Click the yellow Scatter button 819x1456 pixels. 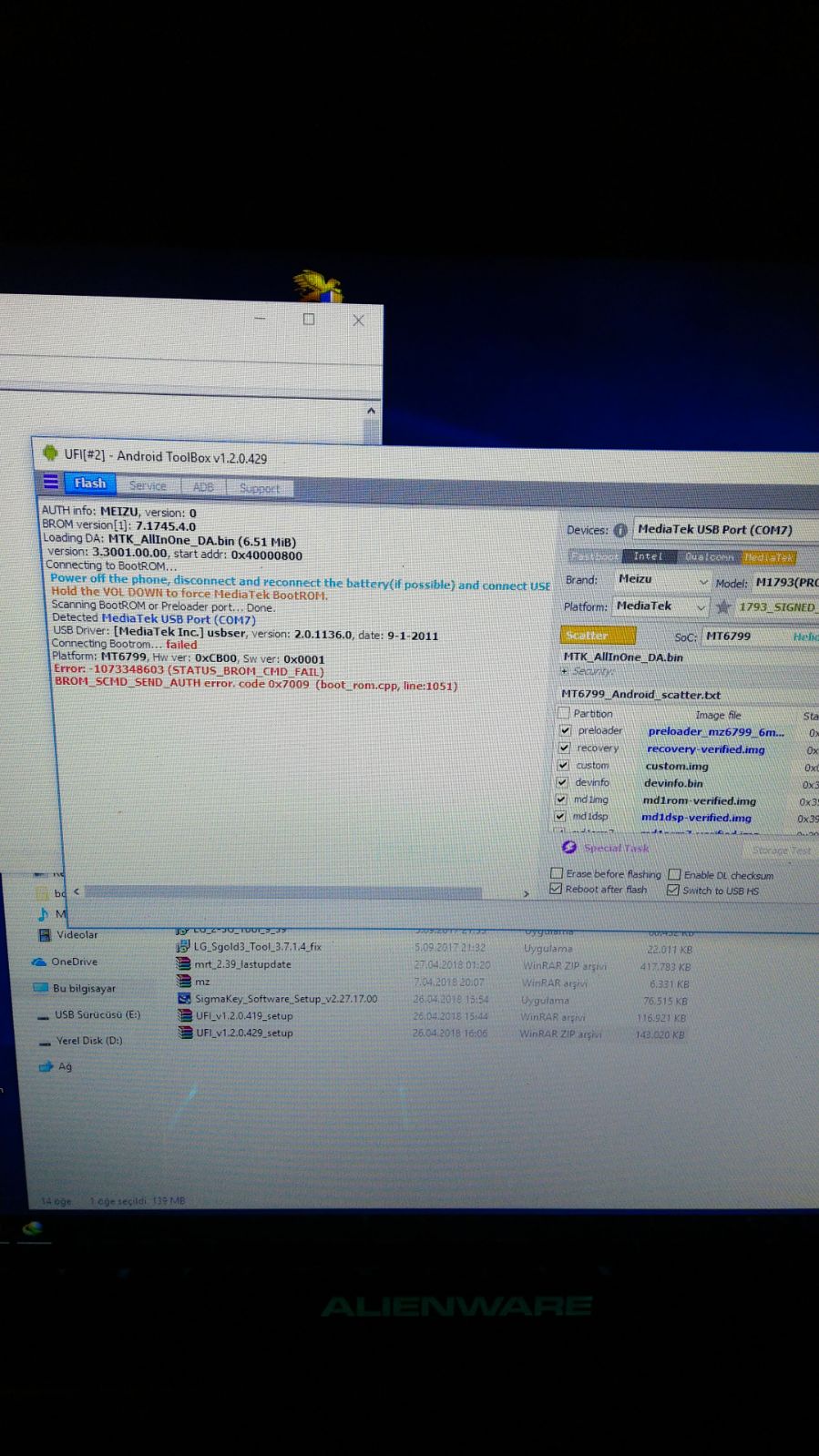tap(598, 635)
